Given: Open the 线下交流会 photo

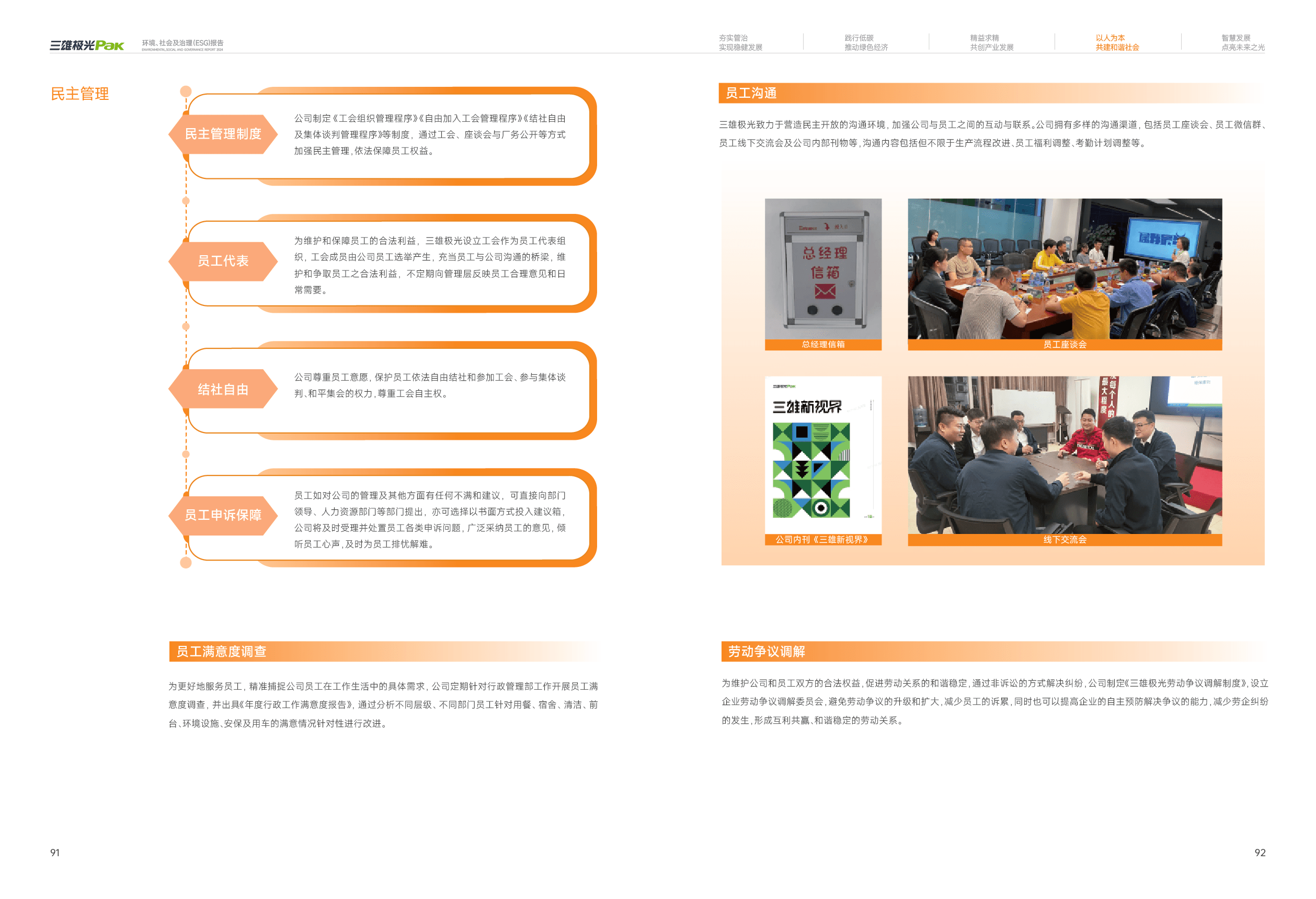Looking at the screenshot, I should point(1065,455).
